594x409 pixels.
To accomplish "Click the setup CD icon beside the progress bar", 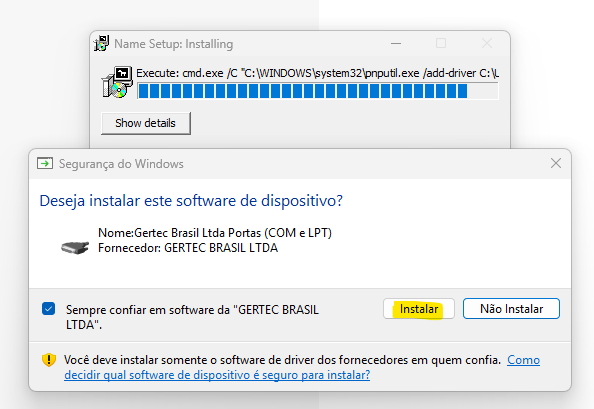I will point(117,82).
